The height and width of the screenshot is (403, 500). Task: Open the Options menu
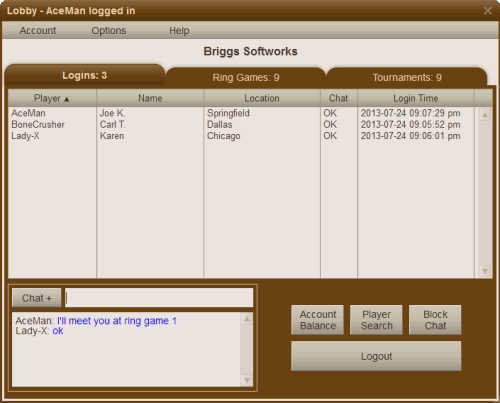(x=109, y=30)
